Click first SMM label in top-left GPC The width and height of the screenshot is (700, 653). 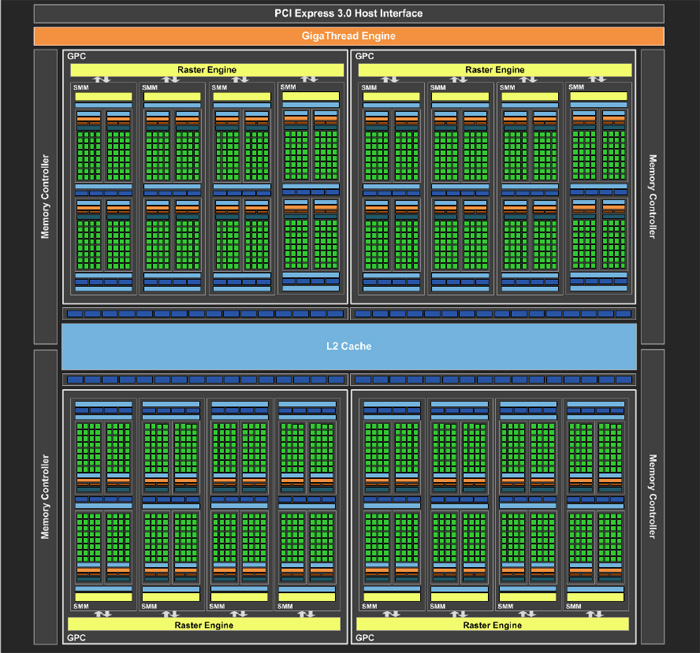[x=80, y=88]
